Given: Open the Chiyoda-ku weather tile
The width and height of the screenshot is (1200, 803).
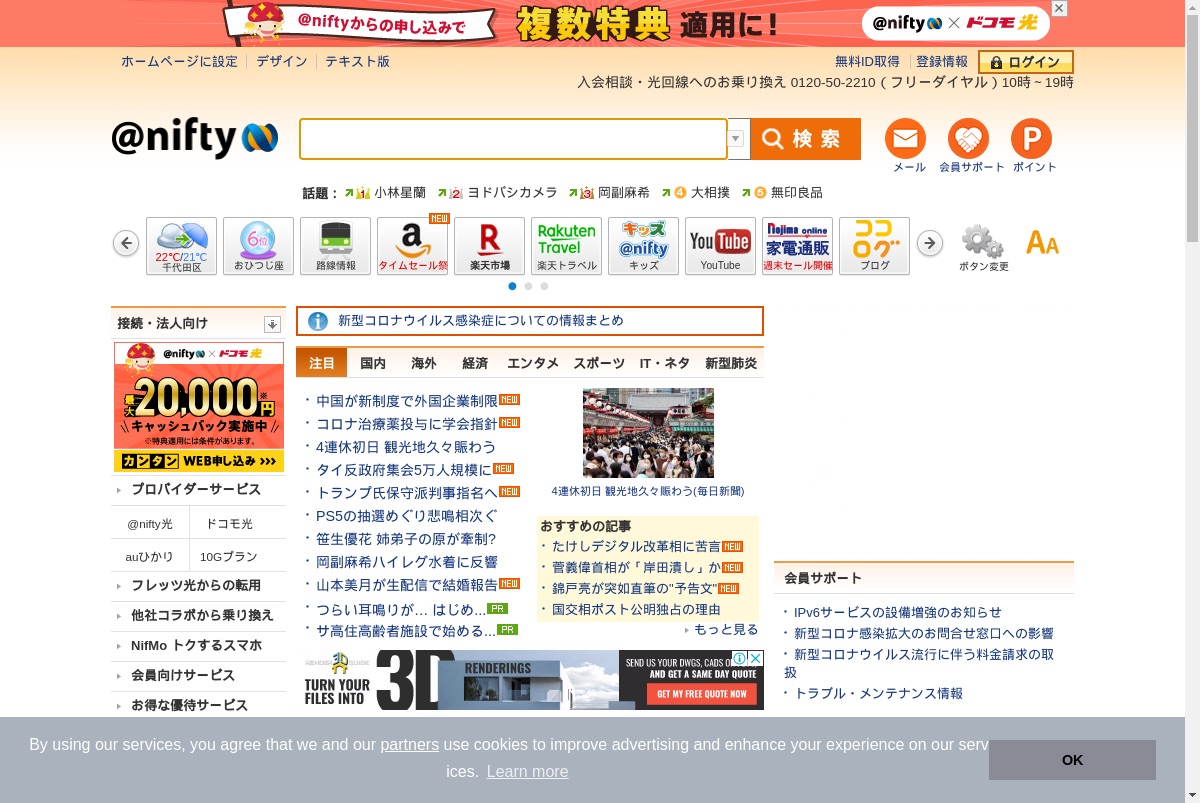Looking at the screenshot, I should click(x=181, y=246).
